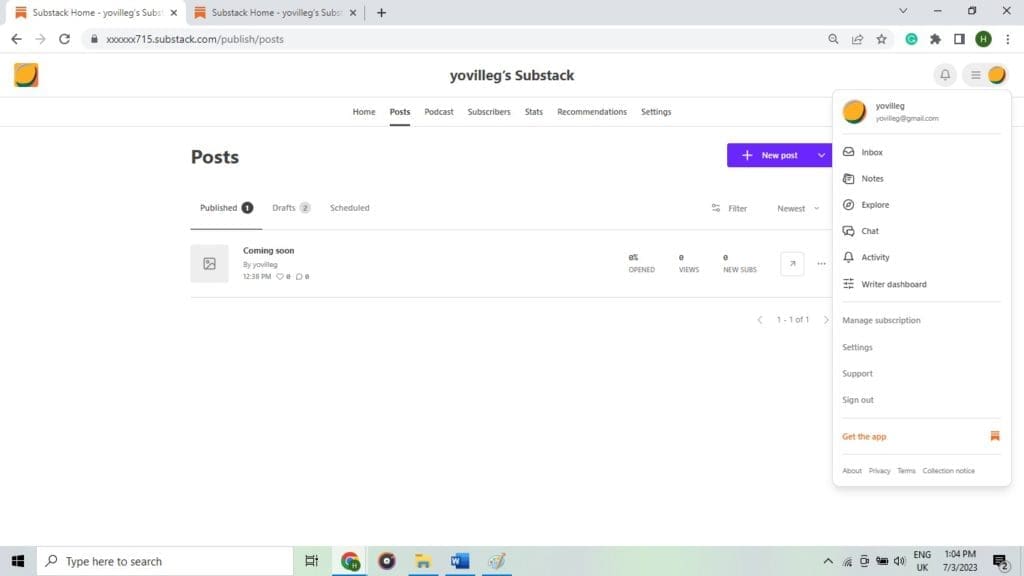1024x576 pixels.
Task: Click Manage subscription in the menu
Action: coord(881,320)
